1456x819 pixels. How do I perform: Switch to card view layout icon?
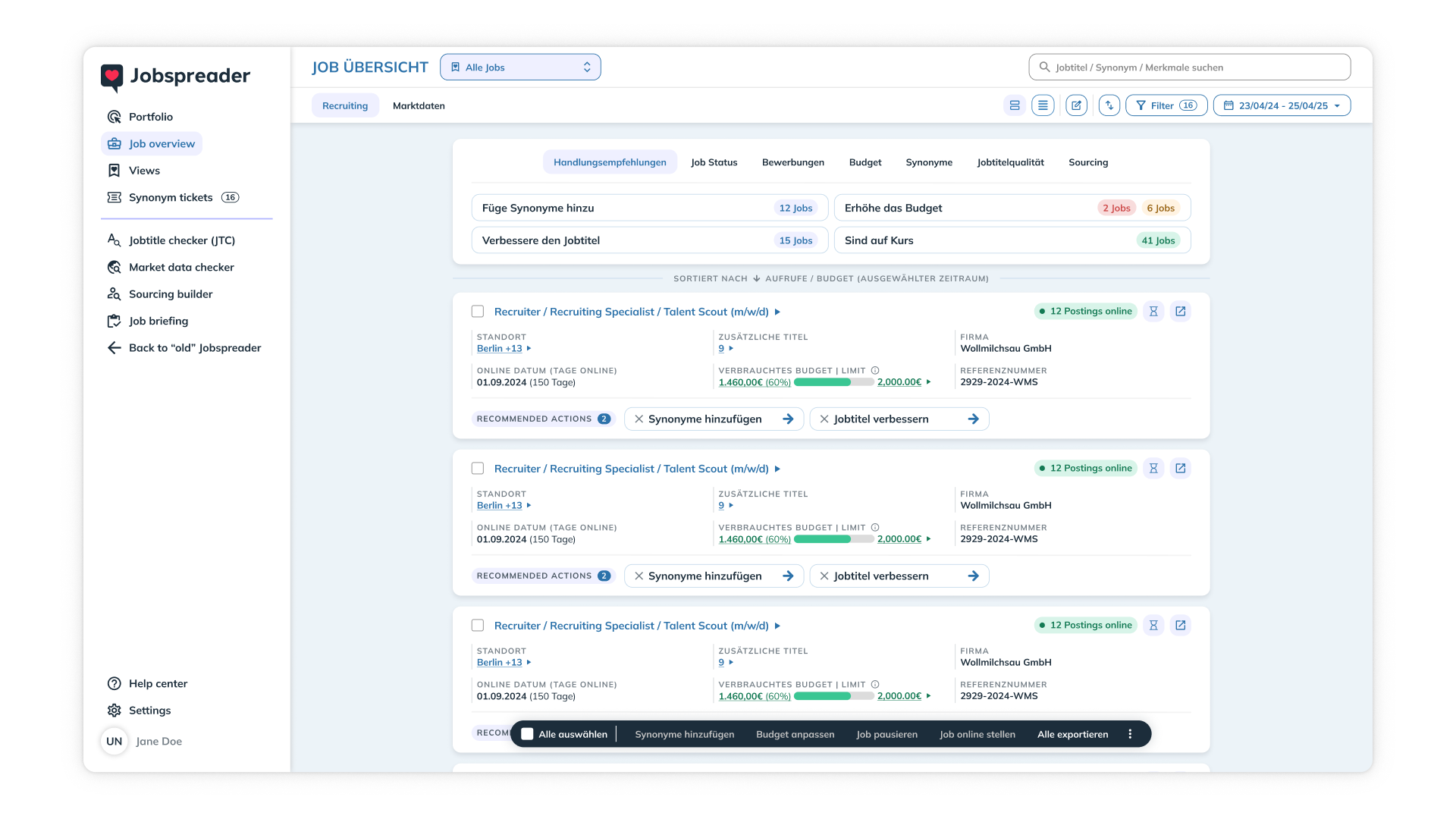pyautogui.click(x=1014, y=105)
